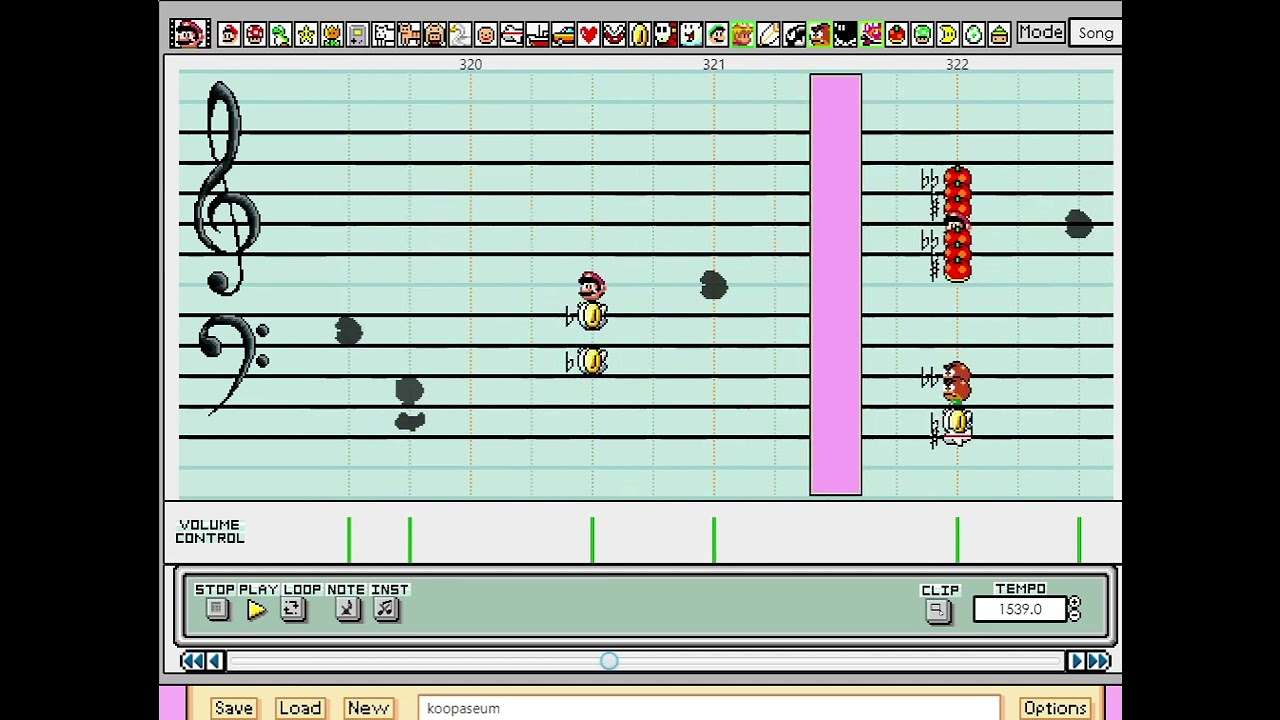This screenshot has width=1280, height=720.
Task: Toggle the Clip button
Action: click(x=938, y=611)
